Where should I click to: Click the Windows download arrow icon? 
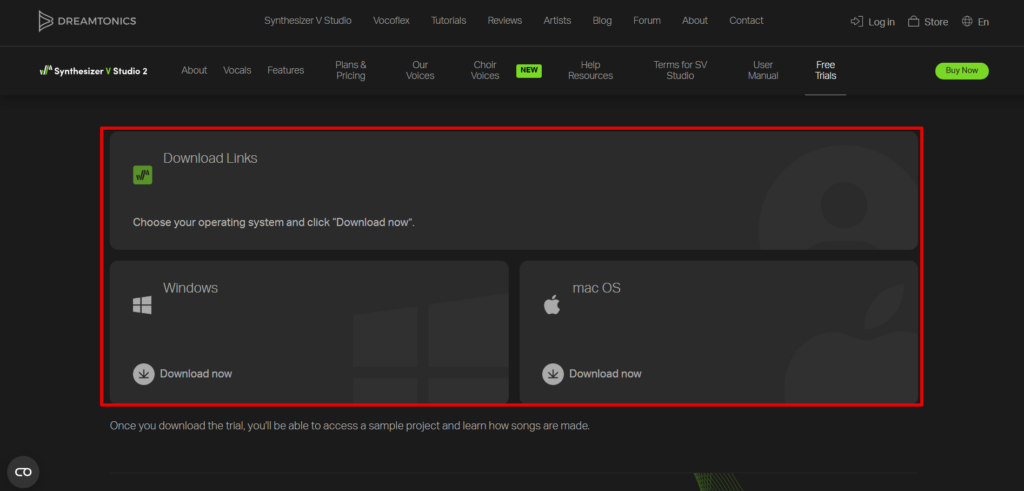click(x=144, y=374)
